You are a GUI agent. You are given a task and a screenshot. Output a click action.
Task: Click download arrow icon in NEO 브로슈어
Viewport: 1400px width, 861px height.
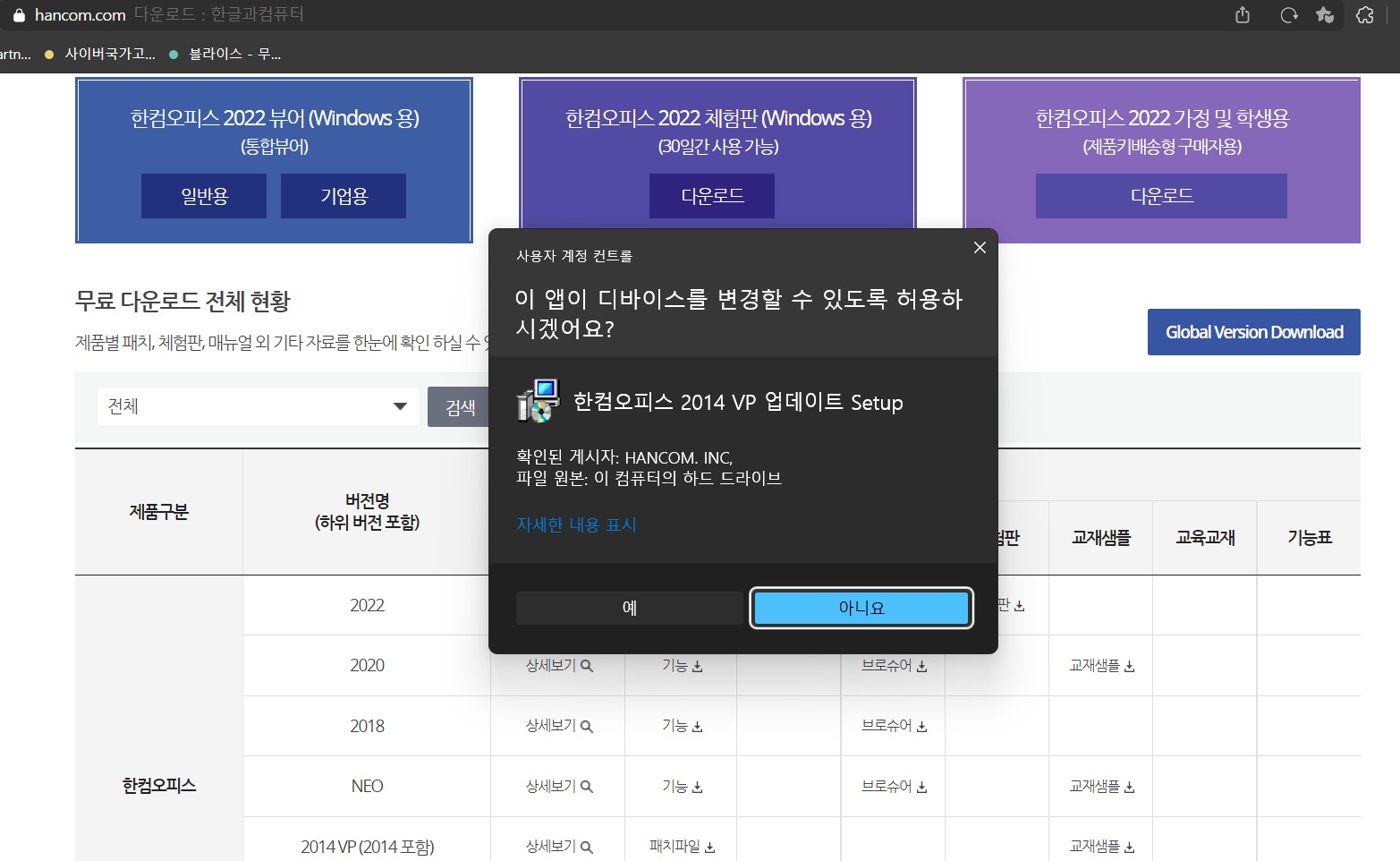pyautogui.click(x=922, y=788)
